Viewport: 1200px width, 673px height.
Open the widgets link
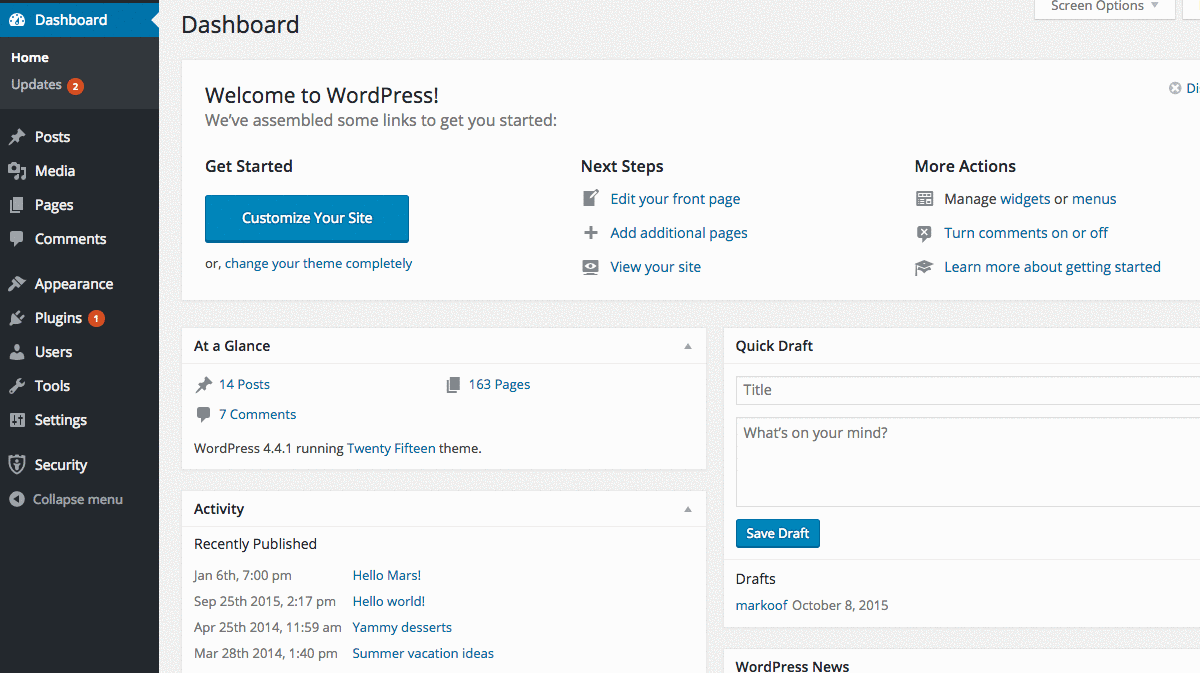pyautogui.click(x=1025, y=199)
